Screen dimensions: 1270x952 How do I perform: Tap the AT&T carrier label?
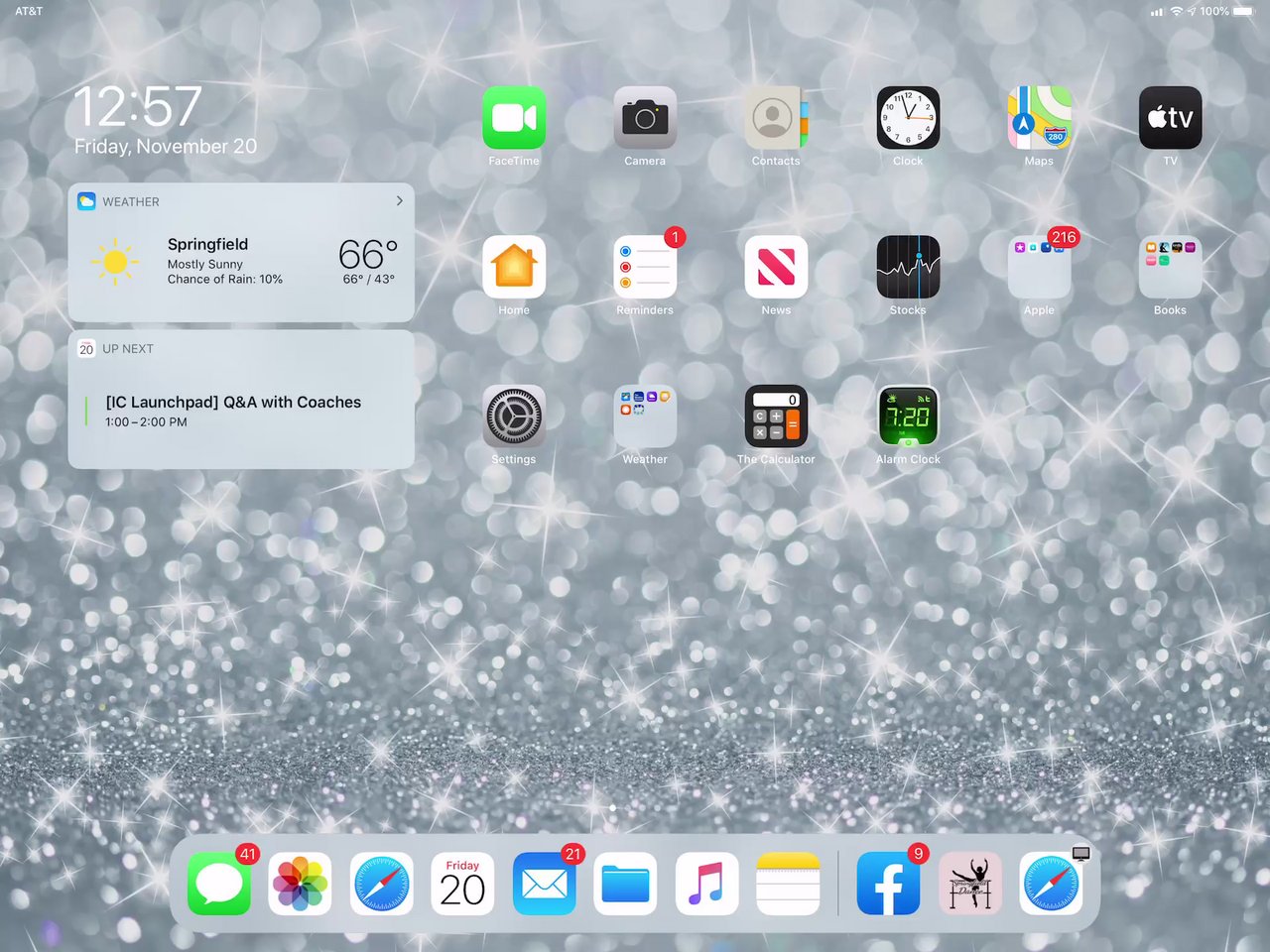29,11
